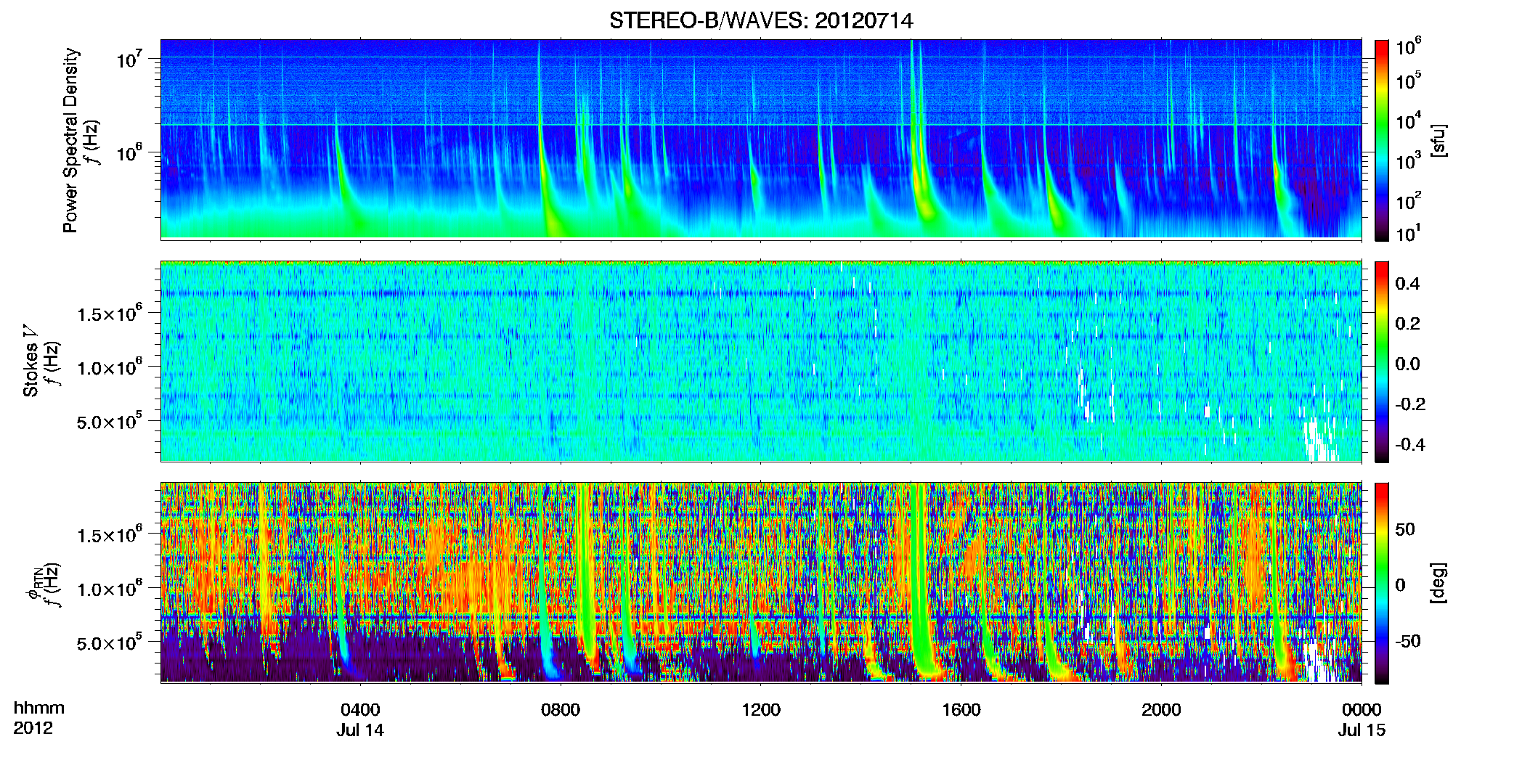Click the Jul 14 date label
The height and width of the screenshot is (784, 1522).
[360, 730]
